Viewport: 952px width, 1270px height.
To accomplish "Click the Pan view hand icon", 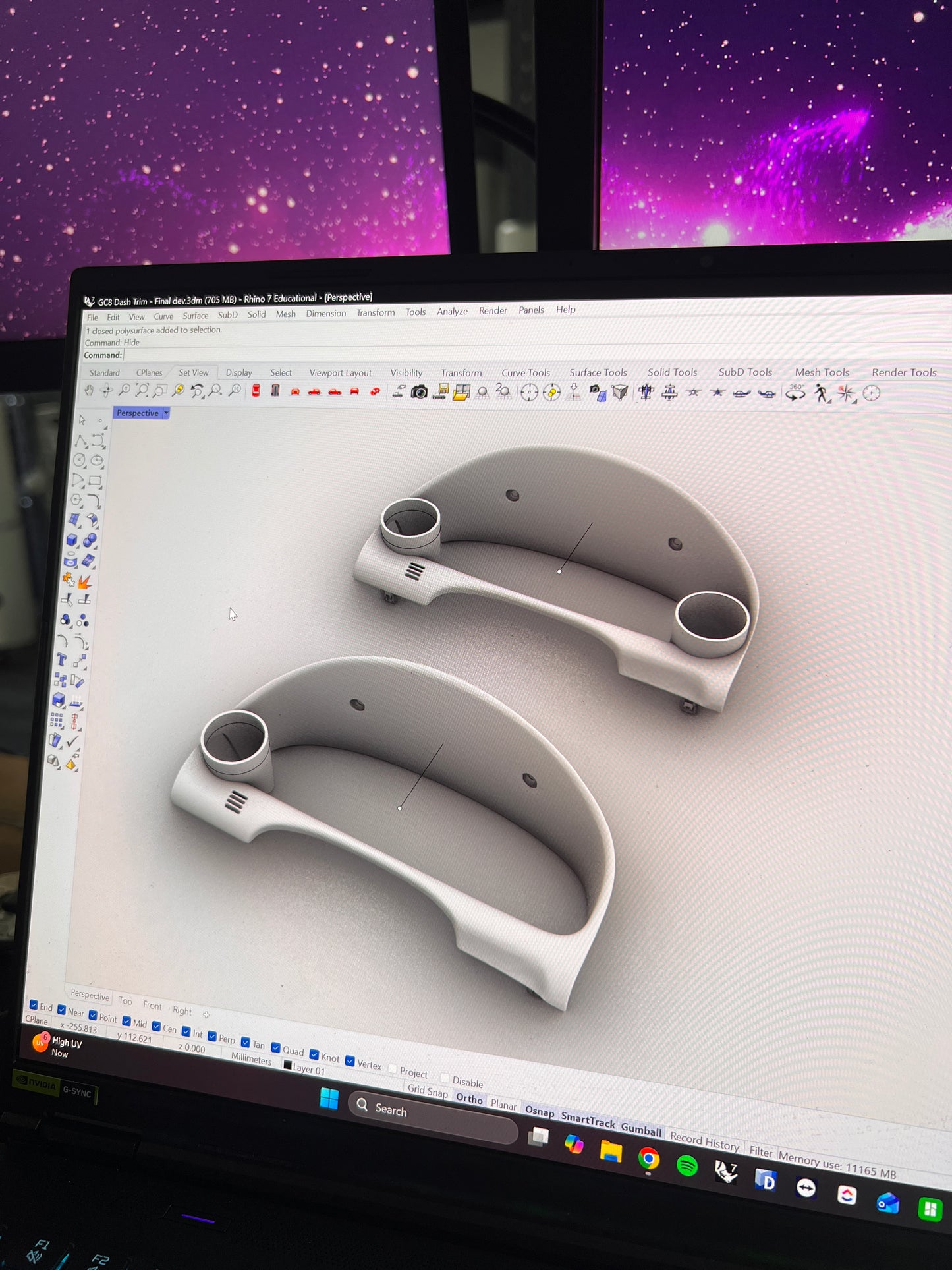I will (x=90, y=391).
